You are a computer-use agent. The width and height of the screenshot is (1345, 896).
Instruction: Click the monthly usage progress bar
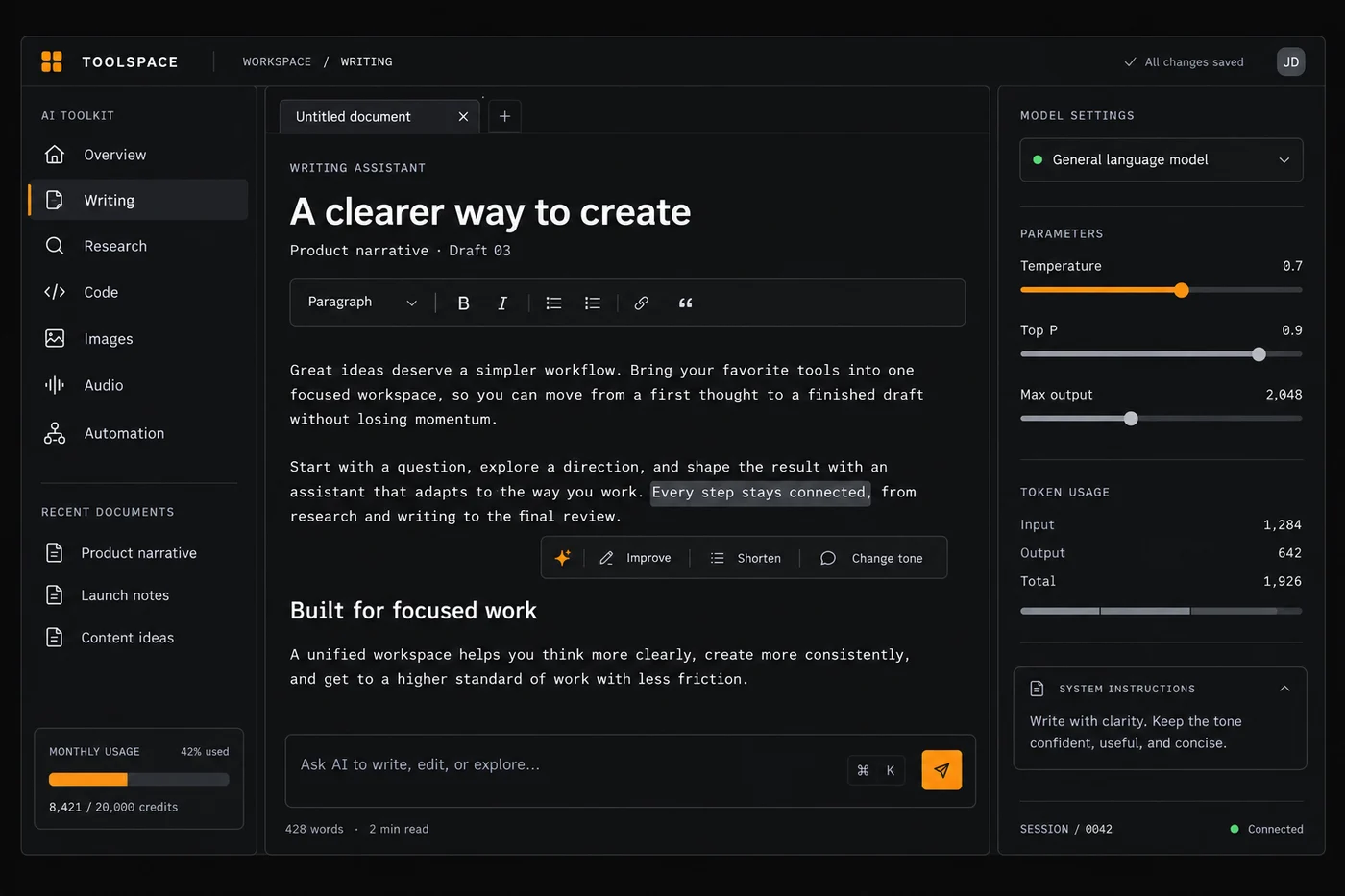pyautogui.click(x=138, y=779)
